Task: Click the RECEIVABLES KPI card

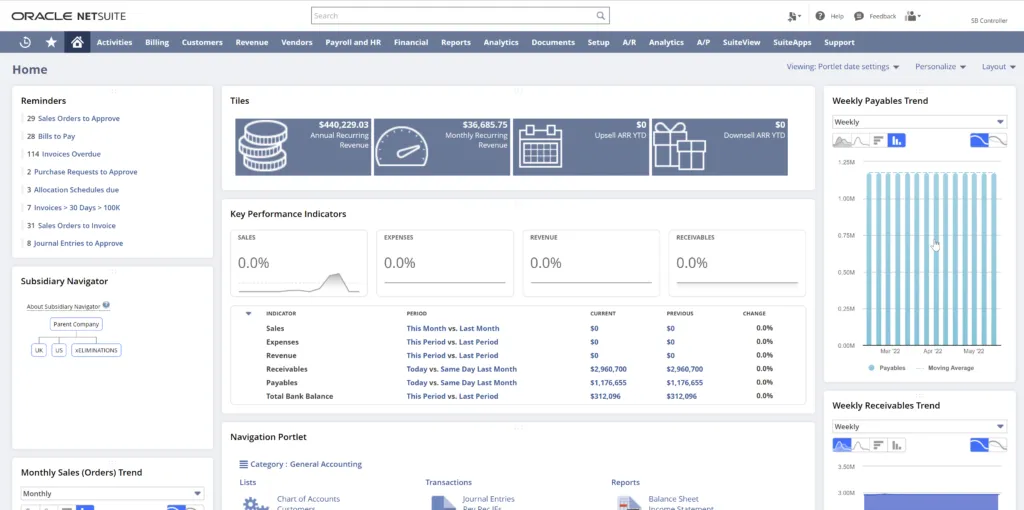Action: [x=737, y=263]
